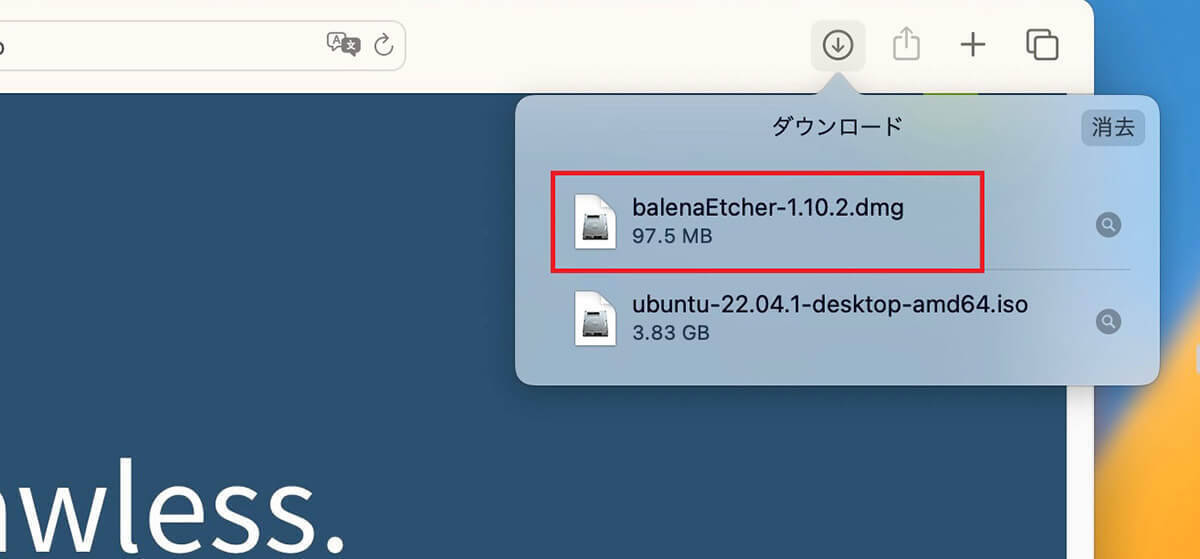Screen dimensions: 1200x559
Task: Reload the page with the refresh icon
Action: click(x=383, y=44)
